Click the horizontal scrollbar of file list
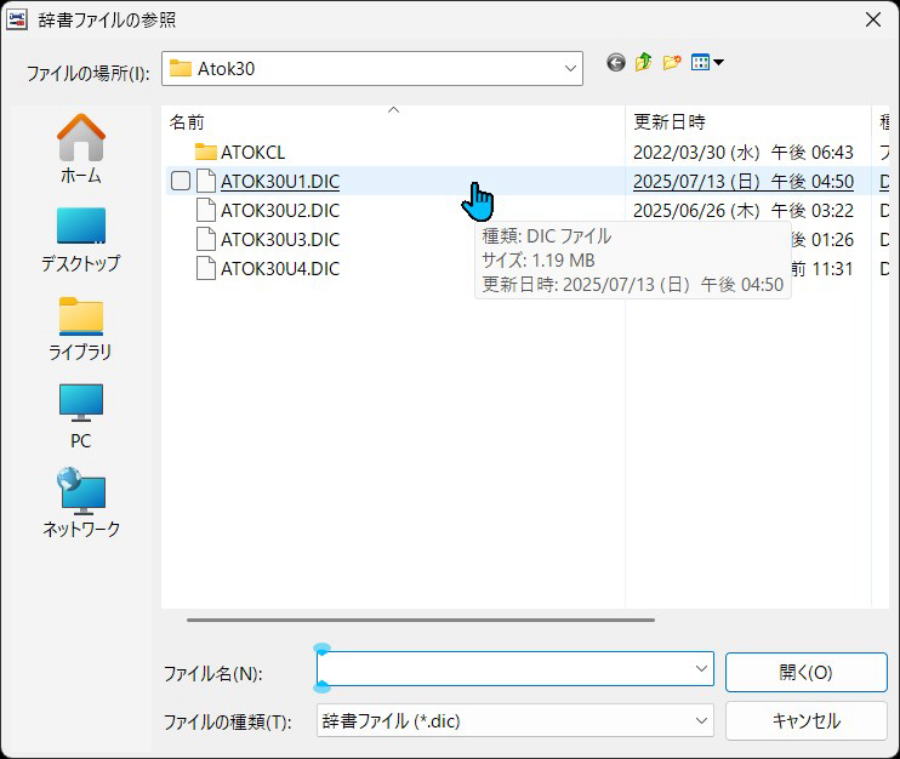The image size is (900, 759). 420,620
